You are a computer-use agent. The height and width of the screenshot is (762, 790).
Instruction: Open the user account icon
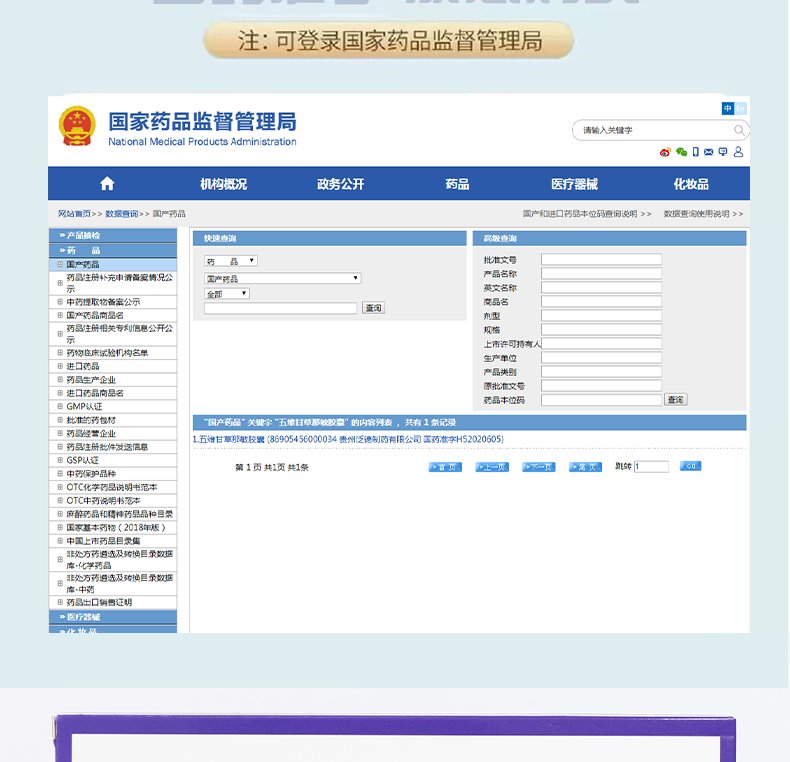738,152
